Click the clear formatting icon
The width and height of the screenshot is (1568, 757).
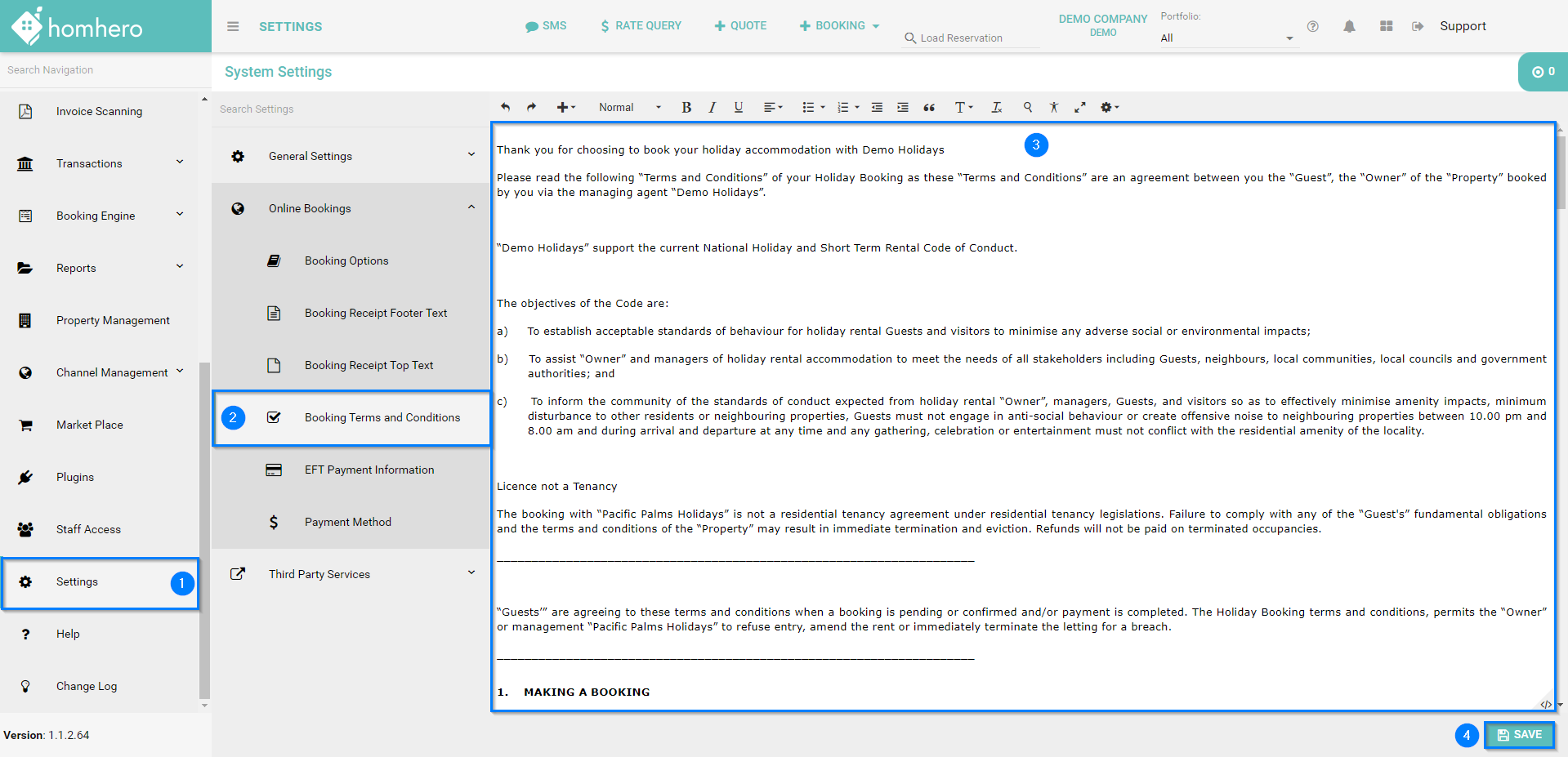coord(996,107)
